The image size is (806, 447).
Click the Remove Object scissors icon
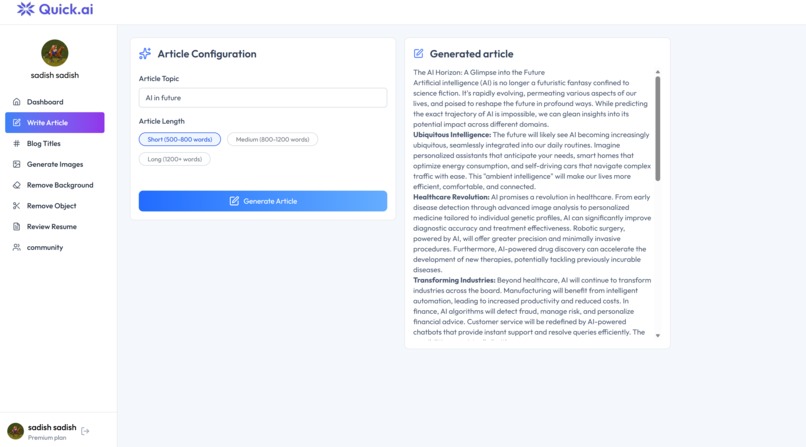16,206
